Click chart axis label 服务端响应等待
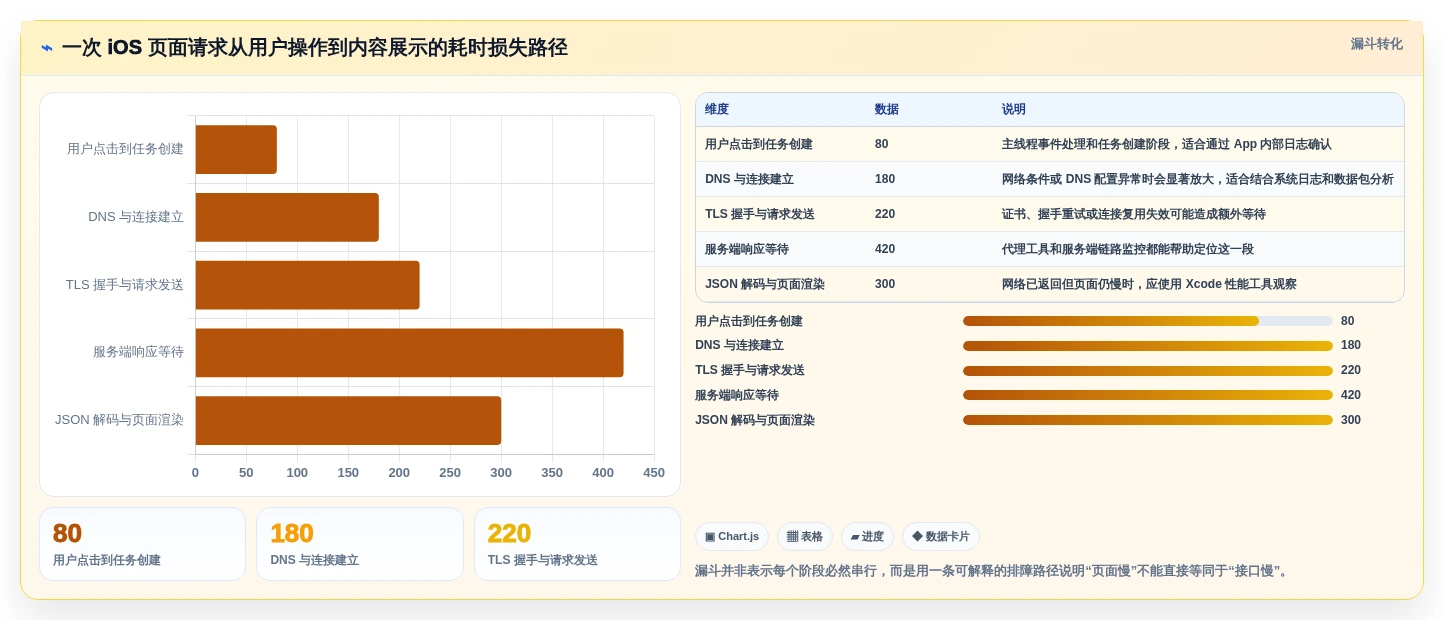 pyautogui.click(x=138, y=352)
